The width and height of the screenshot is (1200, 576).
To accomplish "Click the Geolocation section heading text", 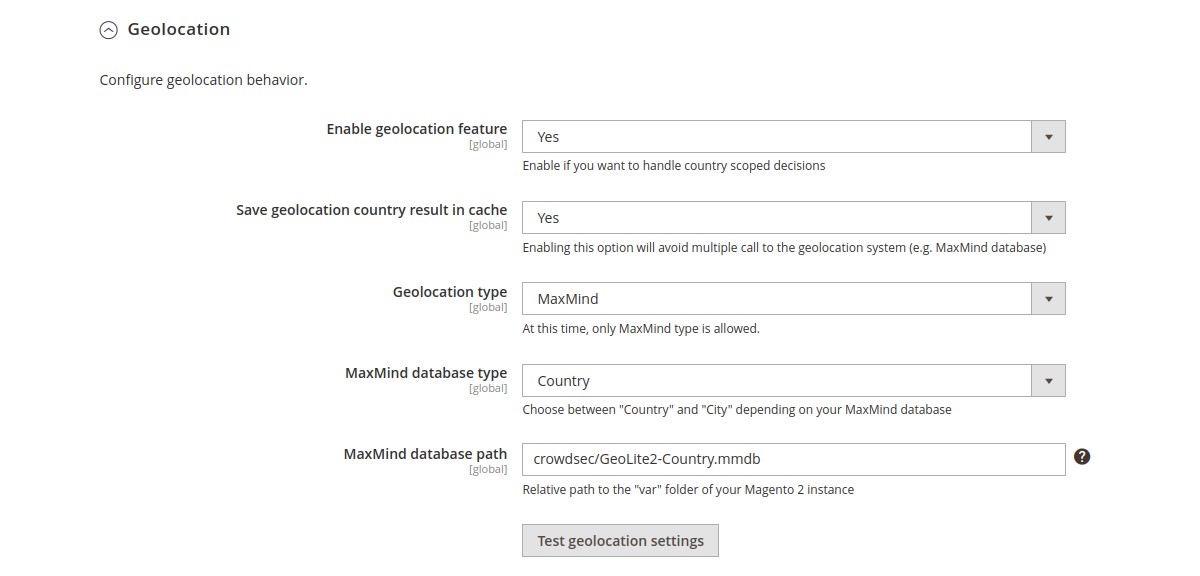I will 179,30.
